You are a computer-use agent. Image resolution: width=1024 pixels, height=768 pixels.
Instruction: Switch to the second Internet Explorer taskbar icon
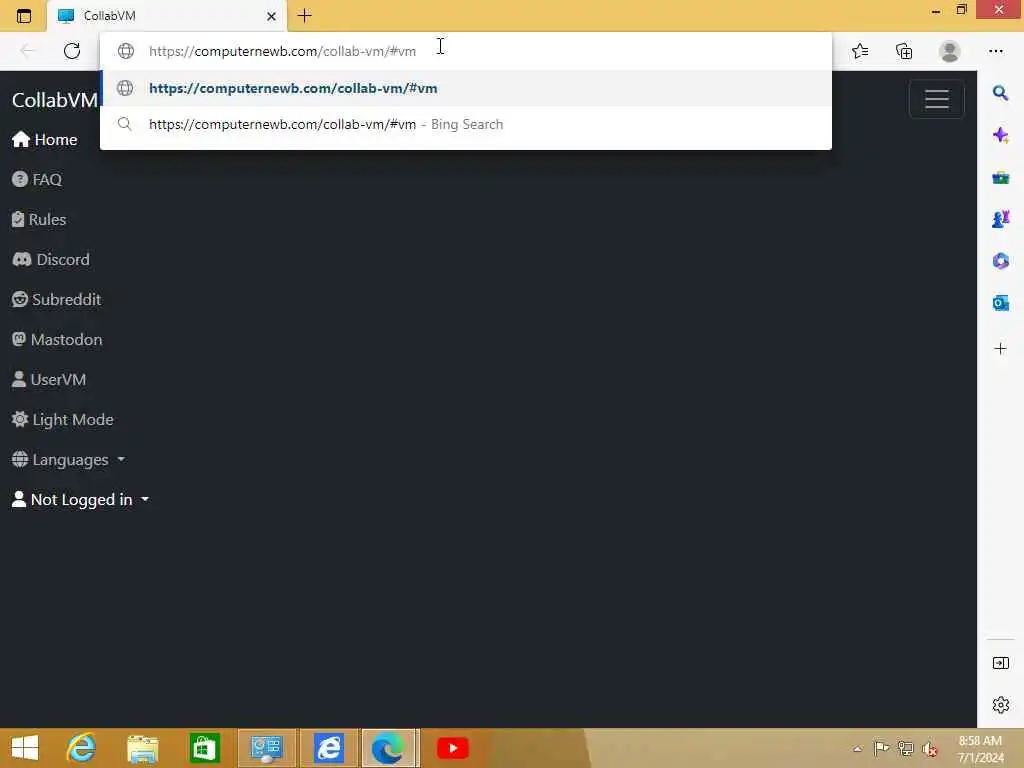click(x=328, y=748)
